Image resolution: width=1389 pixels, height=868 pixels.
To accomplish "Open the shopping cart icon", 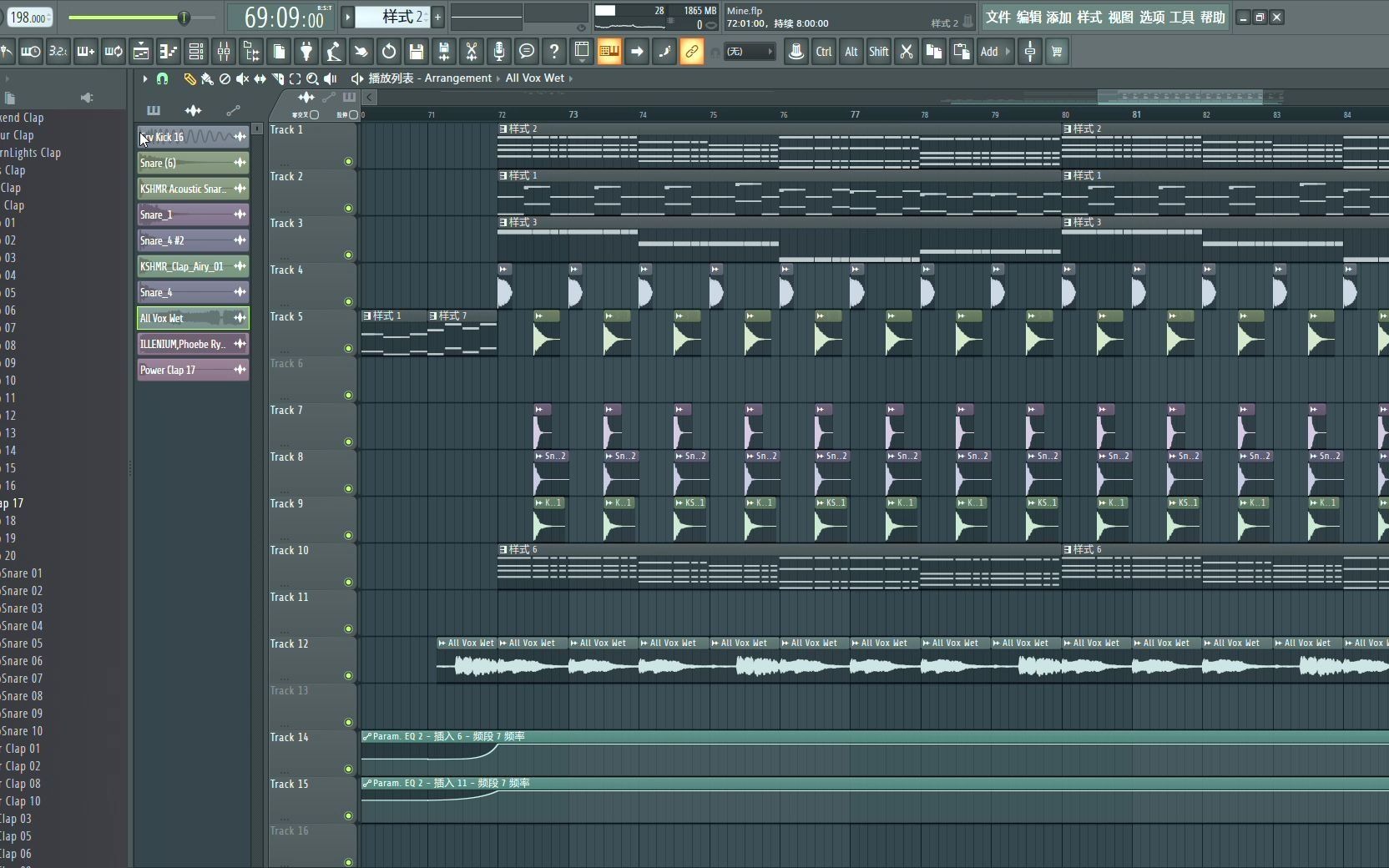I will pyautogui.click(x=1057, y=52).
